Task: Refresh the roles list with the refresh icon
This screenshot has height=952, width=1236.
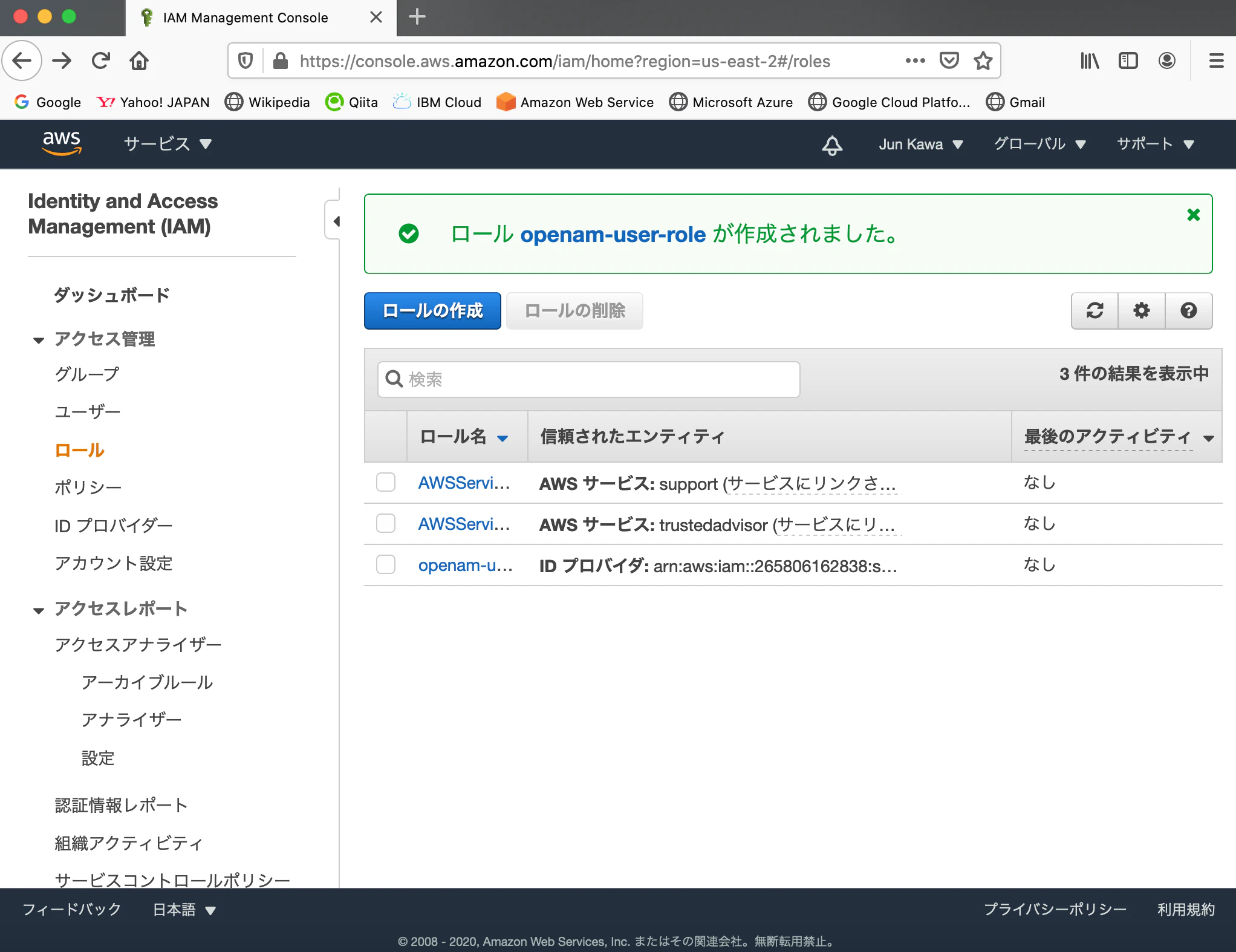Action: point(1095,310)
